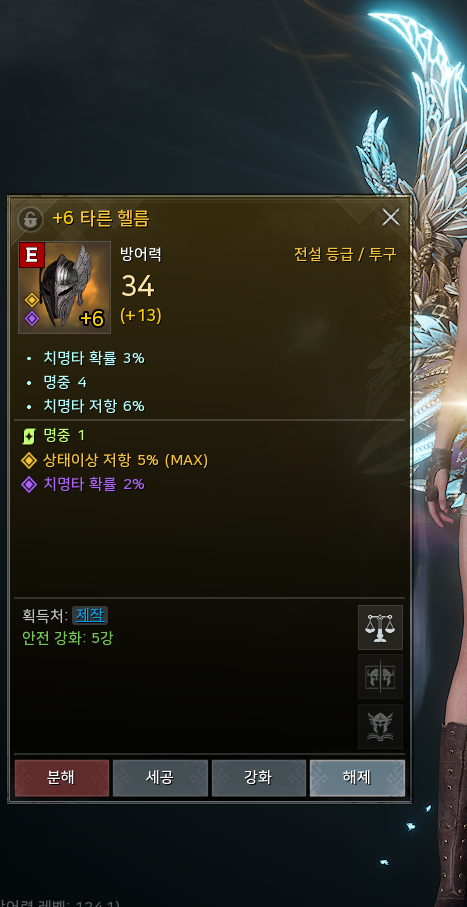467x907 pixels.
Task: Toggle the item lock icon
Action: pos(31,219)
